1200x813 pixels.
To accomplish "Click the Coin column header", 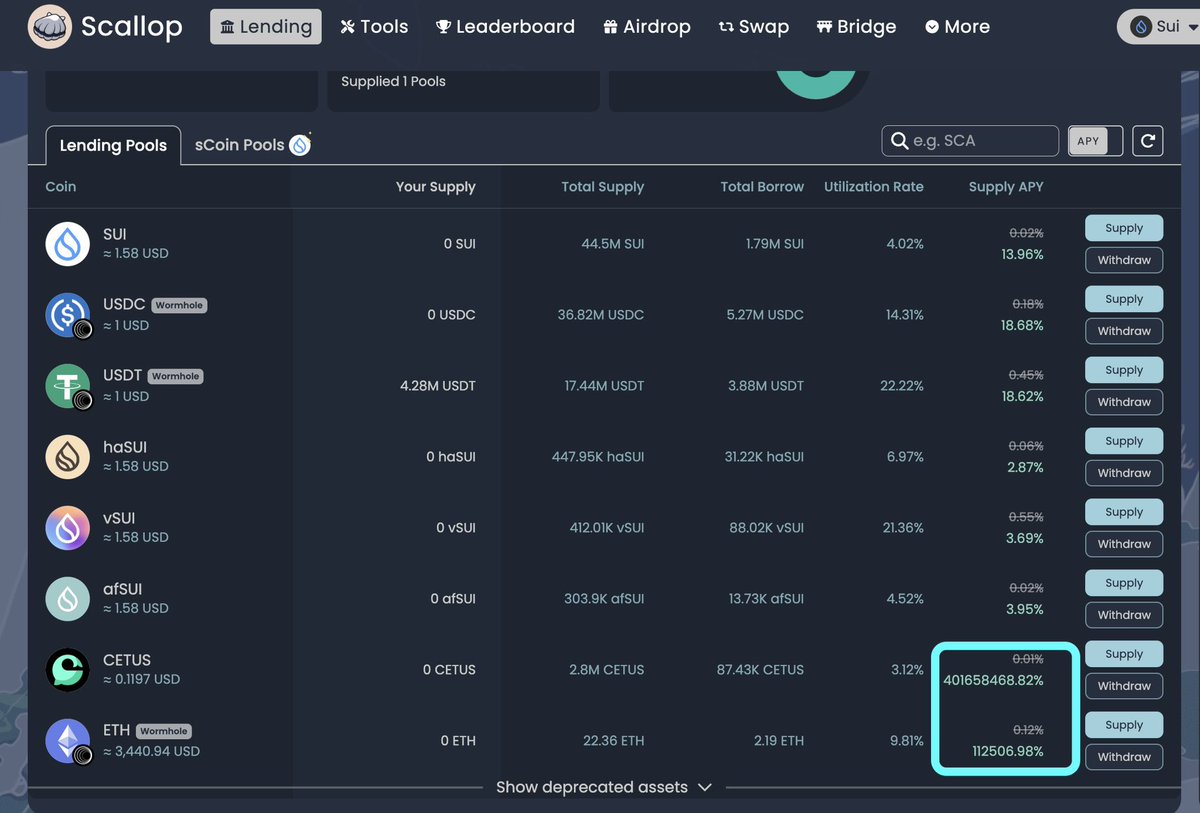I will pos(61,187).
